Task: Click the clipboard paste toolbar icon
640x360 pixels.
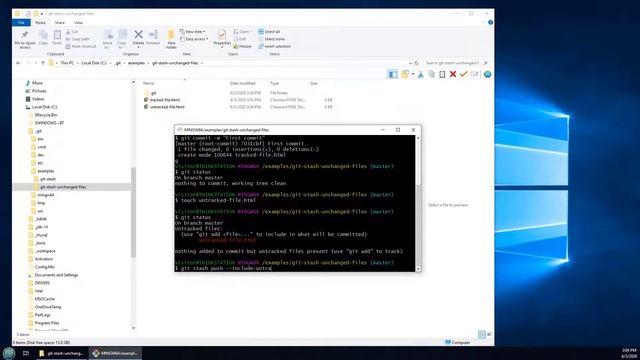Action: pos(442,74)
